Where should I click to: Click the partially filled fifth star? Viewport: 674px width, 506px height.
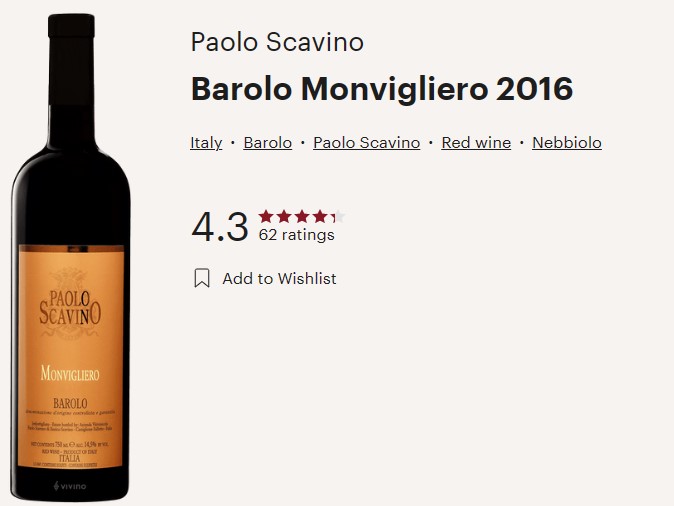[338, 216]
